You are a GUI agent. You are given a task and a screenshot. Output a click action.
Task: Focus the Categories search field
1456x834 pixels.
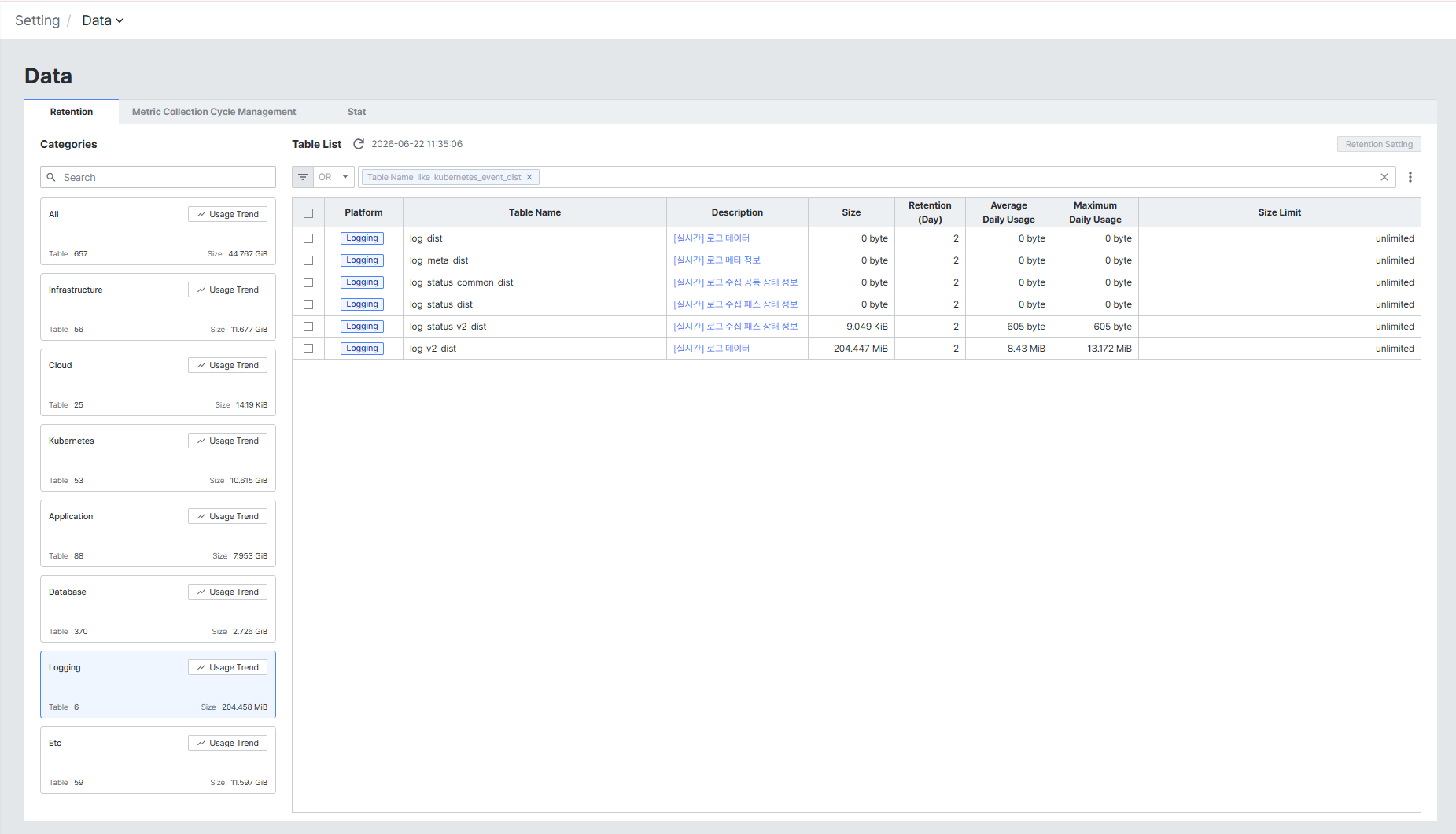pyautogui.click(x=158, y=177)
